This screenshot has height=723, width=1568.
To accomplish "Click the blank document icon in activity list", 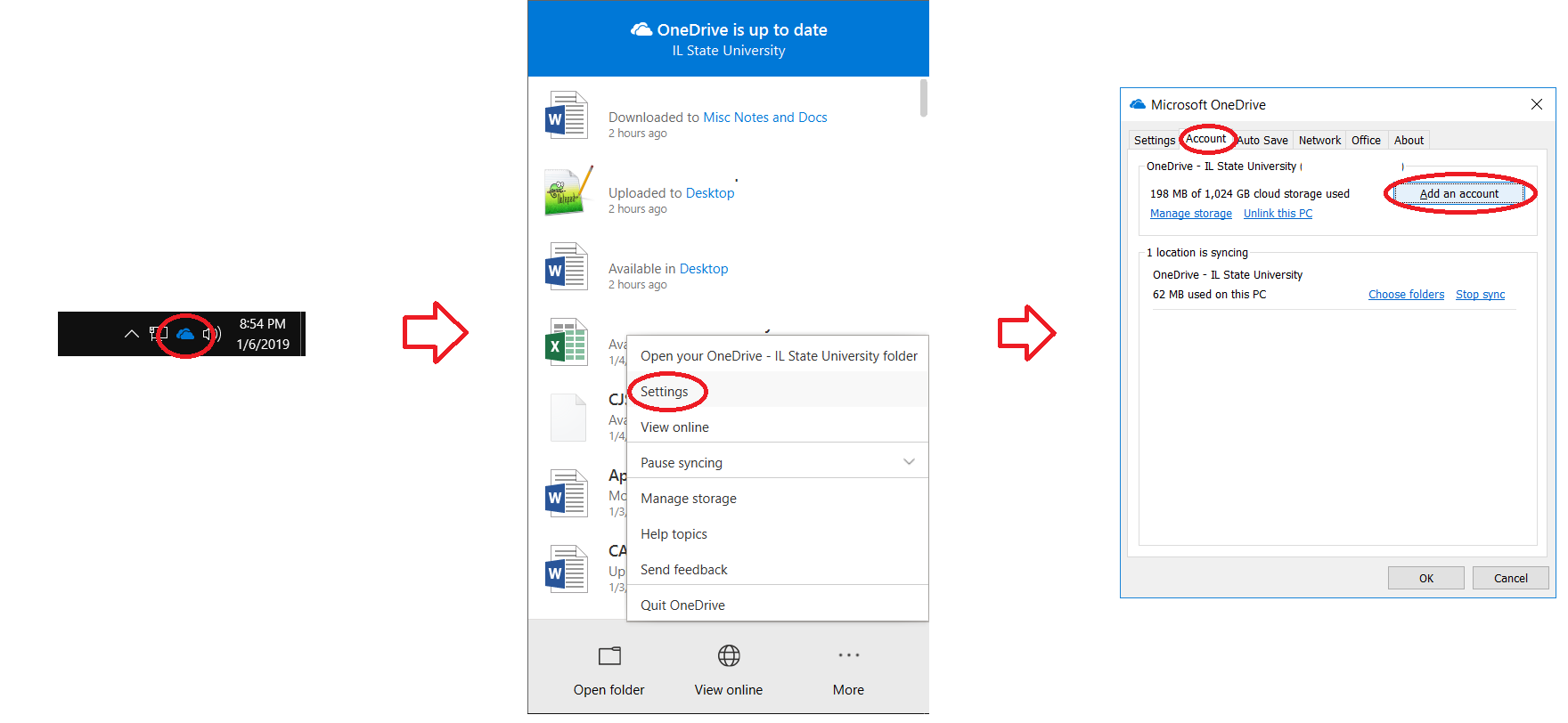I will (568, 418).
